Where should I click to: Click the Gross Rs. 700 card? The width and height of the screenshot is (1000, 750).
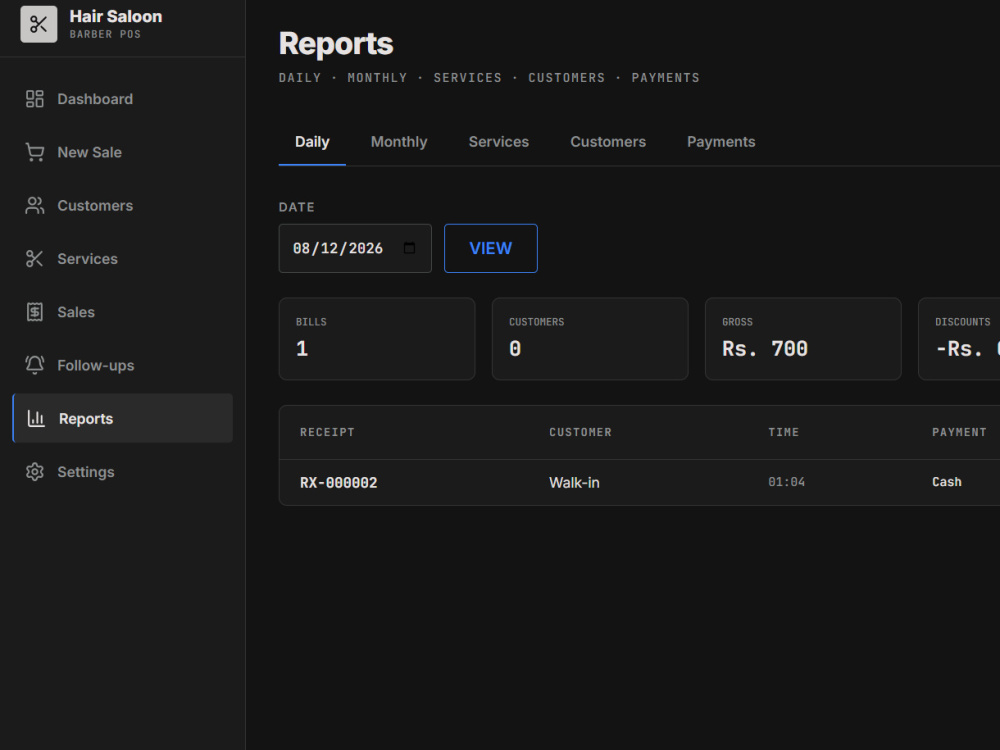(x=803, y=339)
